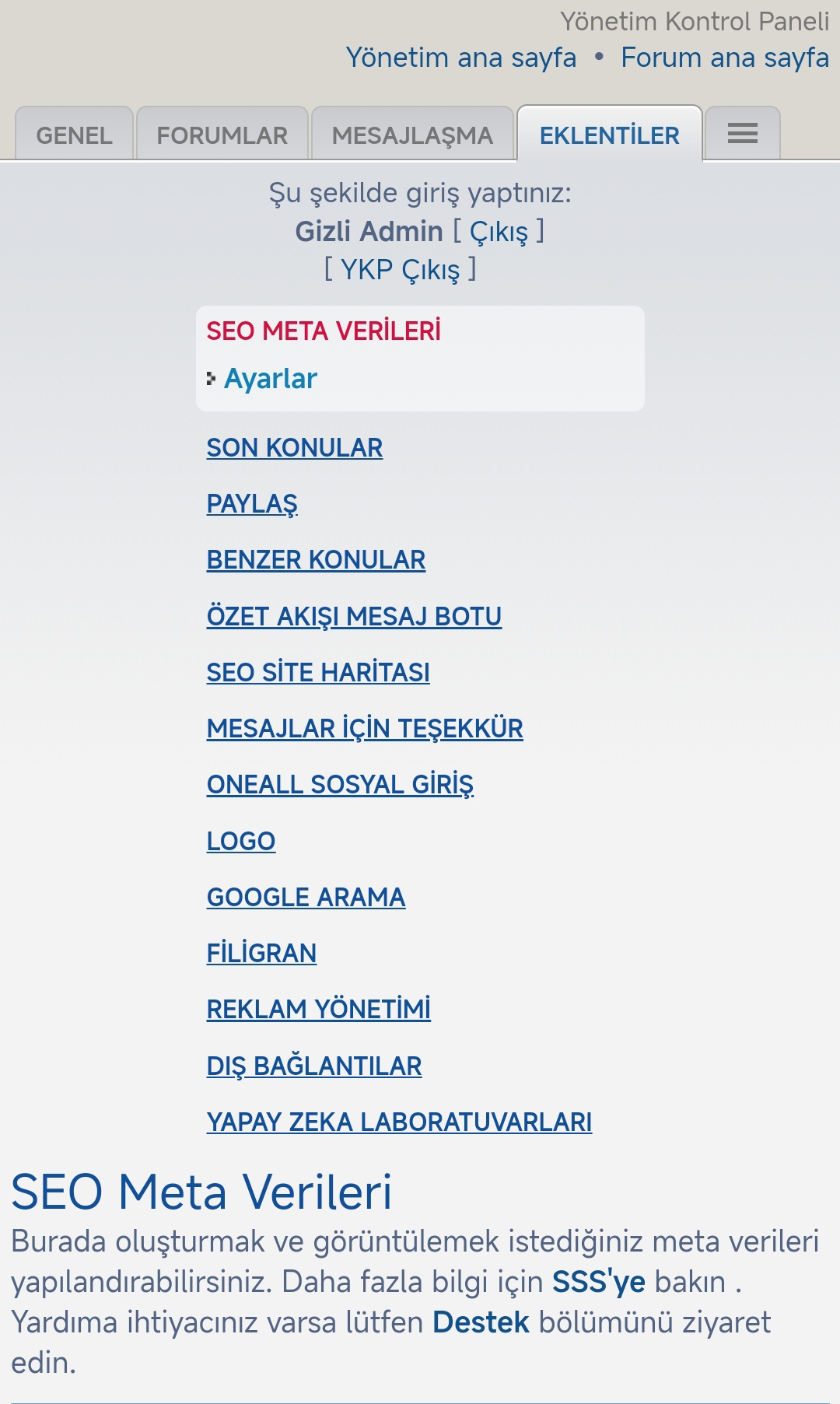Click the YKP Çıkış link
Viewport: 840px width, 1404px height.
tap(401, 270)
